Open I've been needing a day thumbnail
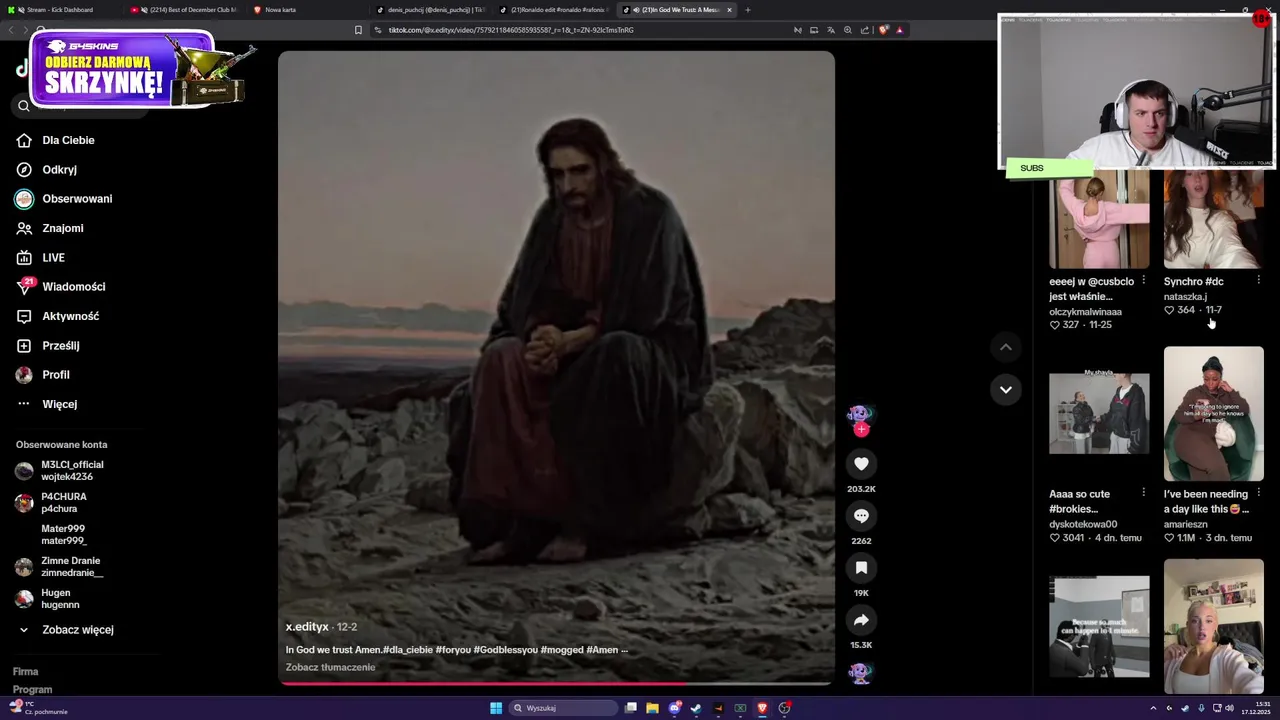This screenshot has height=720, width=1280. point(1213,413)
